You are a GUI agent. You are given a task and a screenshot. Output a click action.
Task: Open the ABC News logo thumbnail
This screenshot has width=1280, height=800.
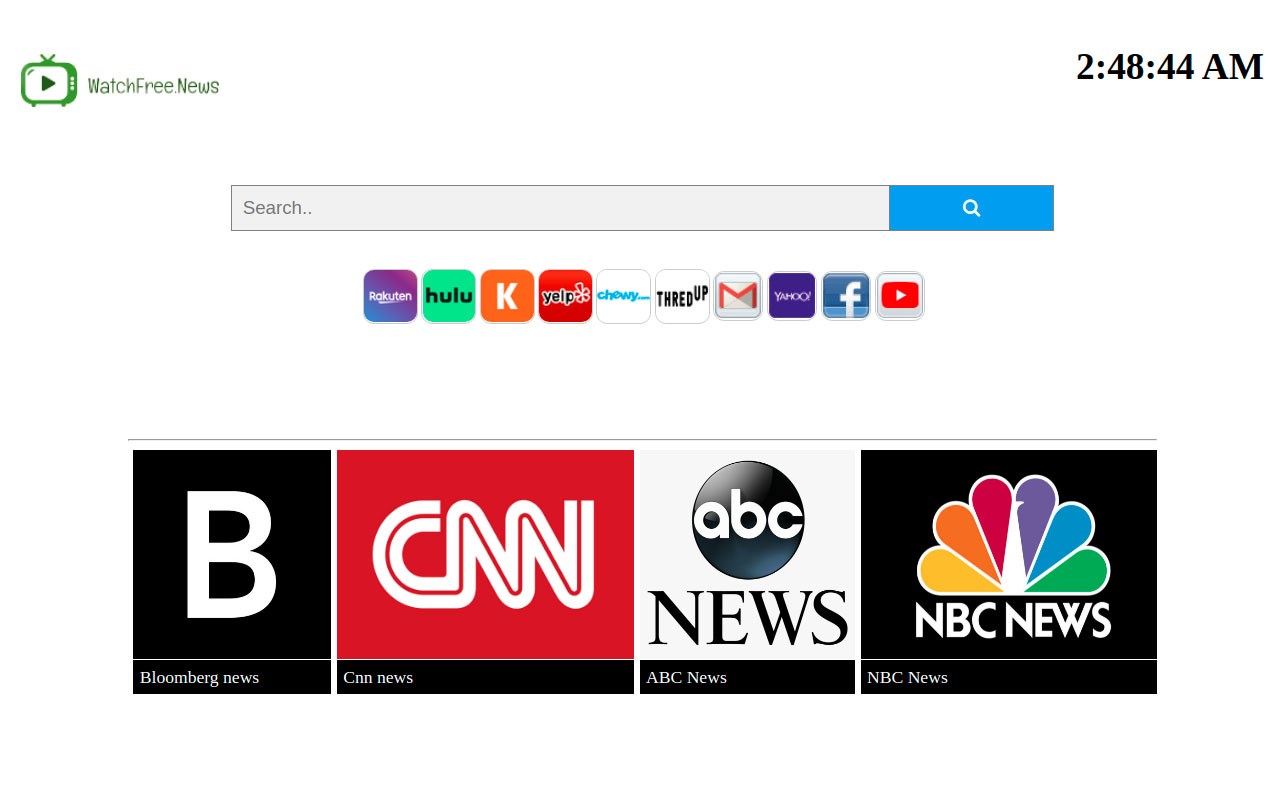point(748,554)
